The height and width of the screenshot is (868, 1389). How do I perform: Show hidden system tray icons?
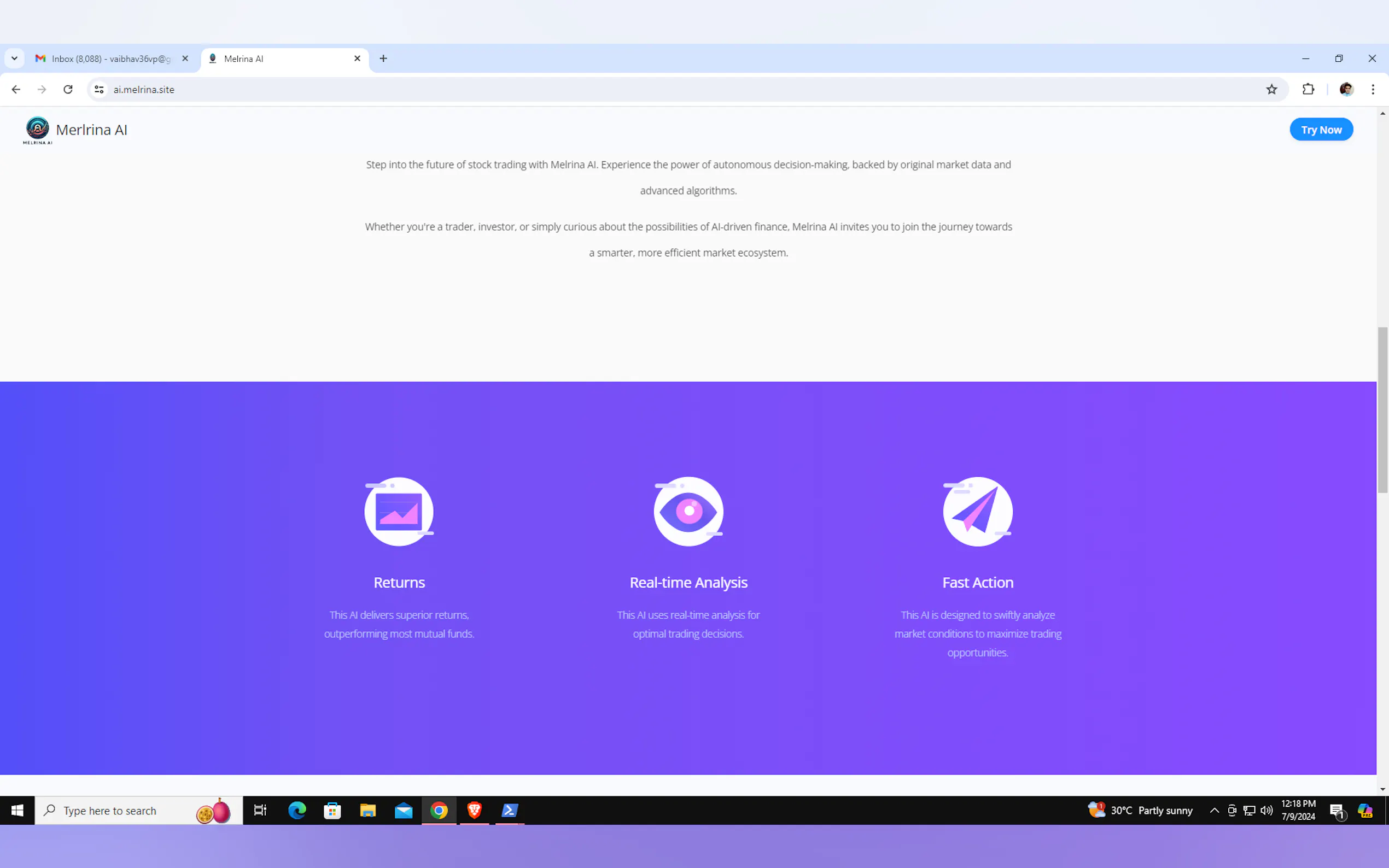pos(1214,810)
